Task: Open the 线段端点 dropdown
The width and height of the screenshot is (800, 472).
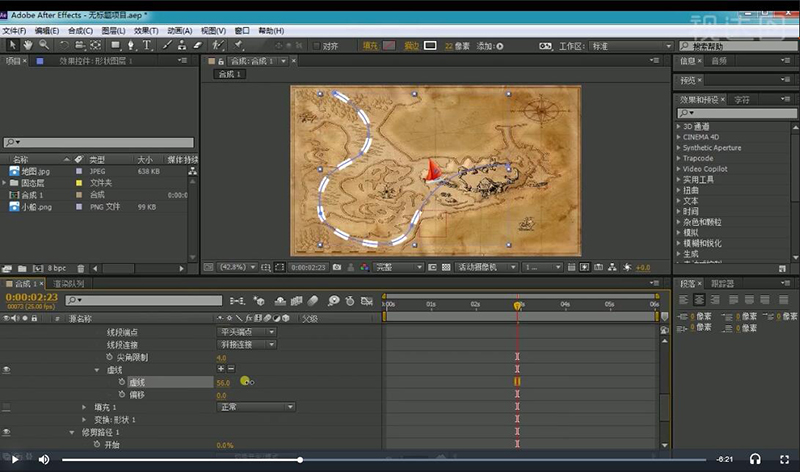Action: (x=246, y=332)
